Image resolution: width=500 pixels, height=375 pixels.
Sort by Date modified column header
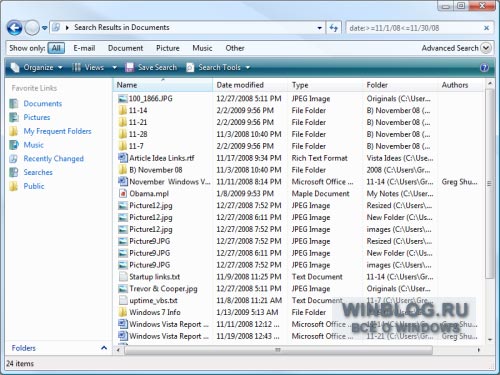pos(250,85)
